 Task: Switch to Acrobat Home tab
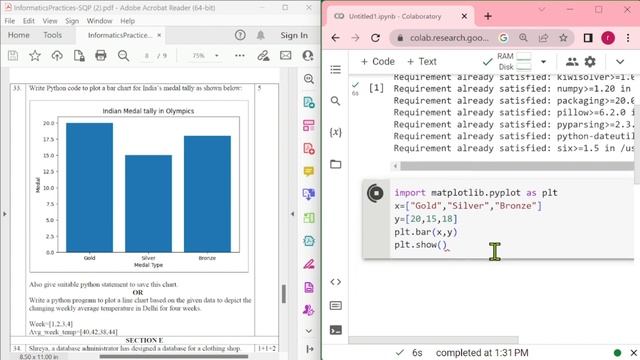point(19,36)
